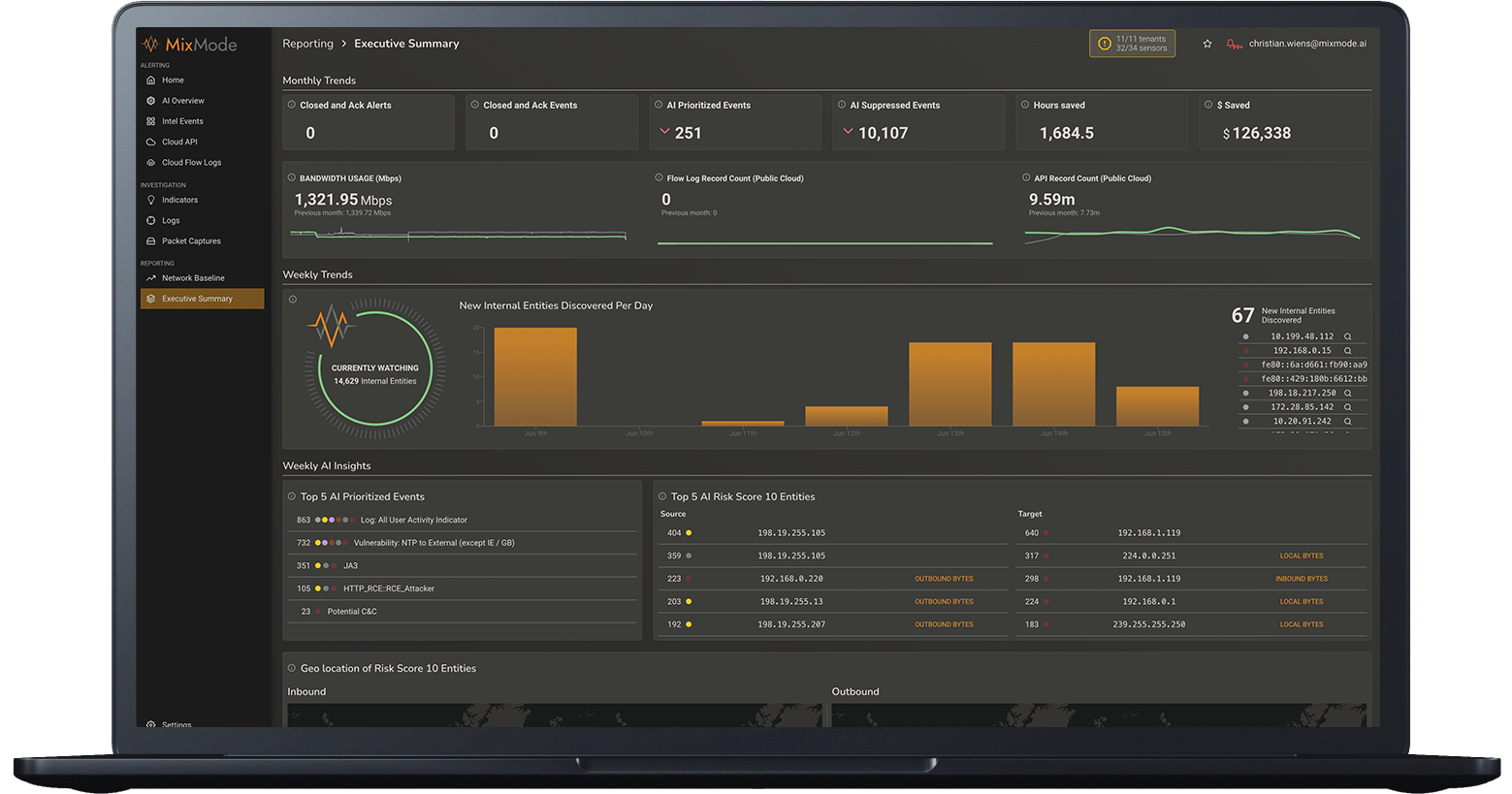Image resolution: width=1512 pixels, height=794 pixels.
Task: Click info icon next to BANDWIDTH USAGE
Action: 291,177
